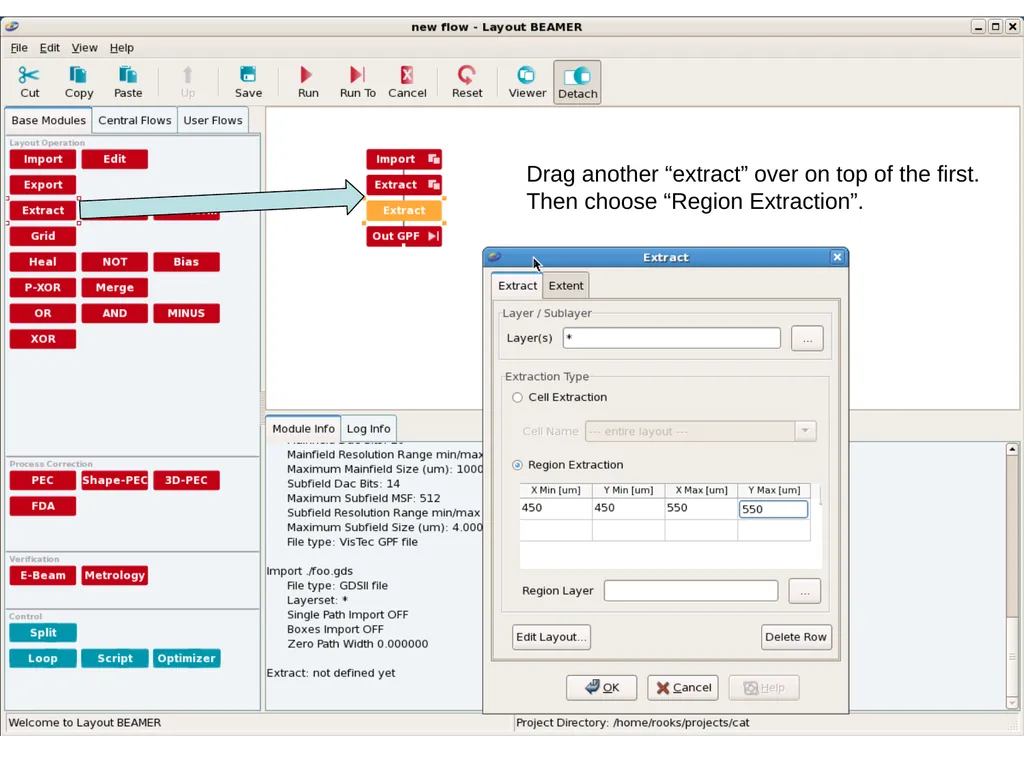Click the Y Min cell showing 450
Image resolution: width=1024 pixels, height=768 pixels.
point(628,508)
